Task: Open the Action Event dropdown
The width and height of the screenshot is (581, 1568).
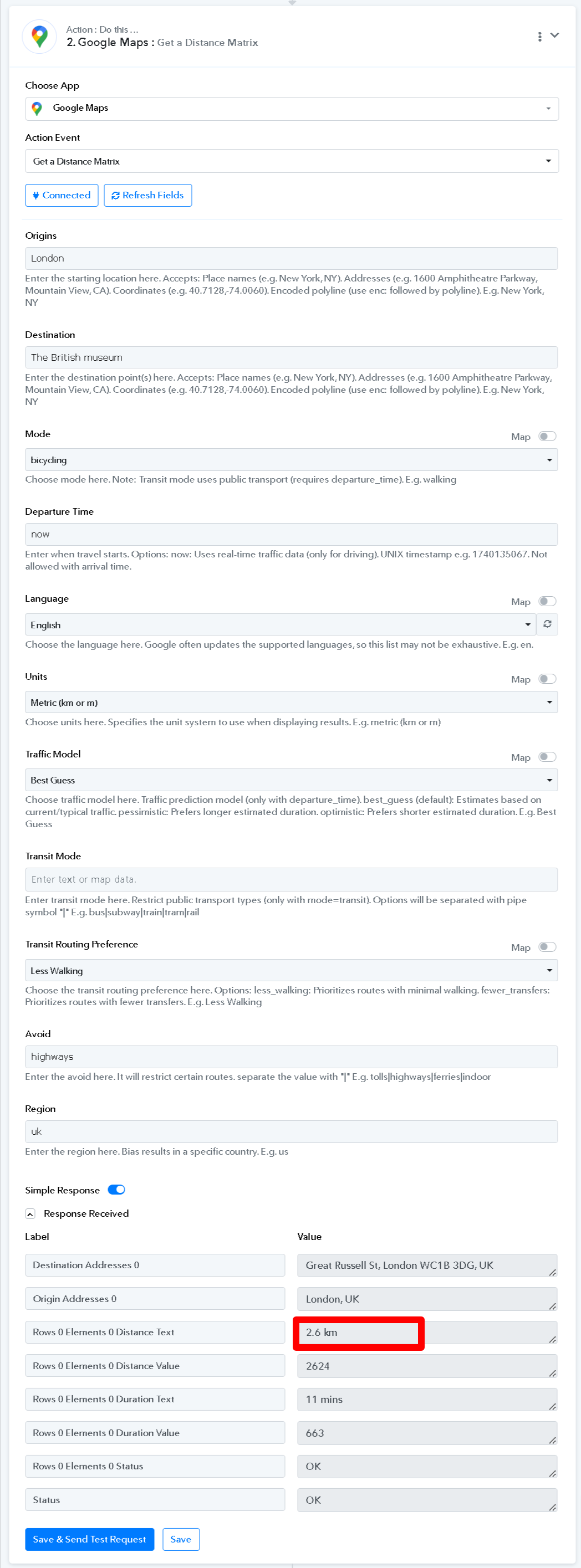Action: coord(292,161)
